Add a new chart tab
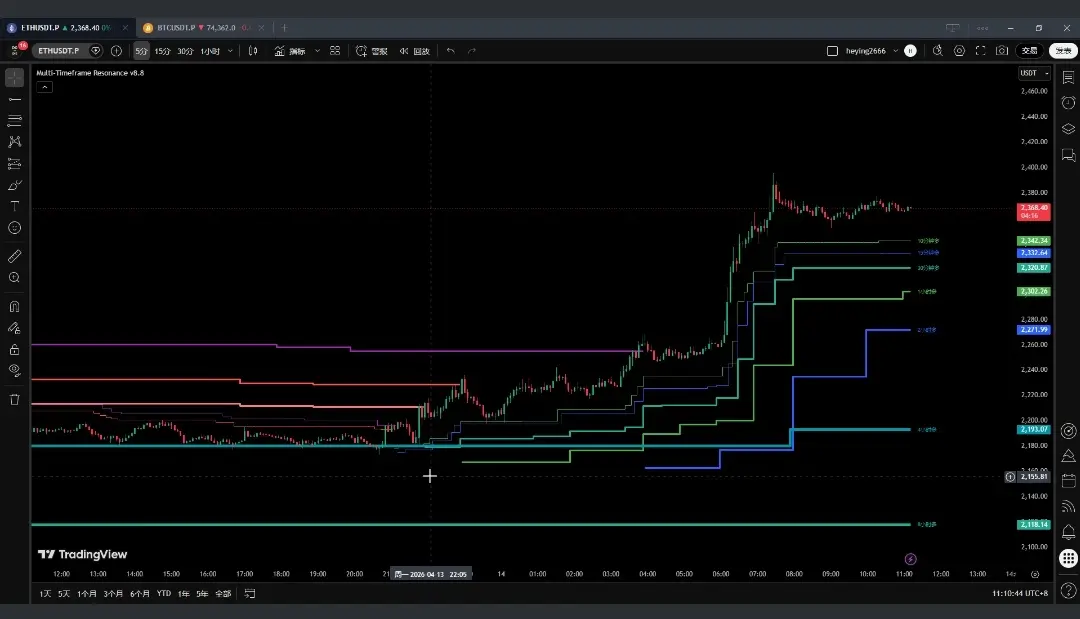1080x619 pixels. tap(284, 28)
